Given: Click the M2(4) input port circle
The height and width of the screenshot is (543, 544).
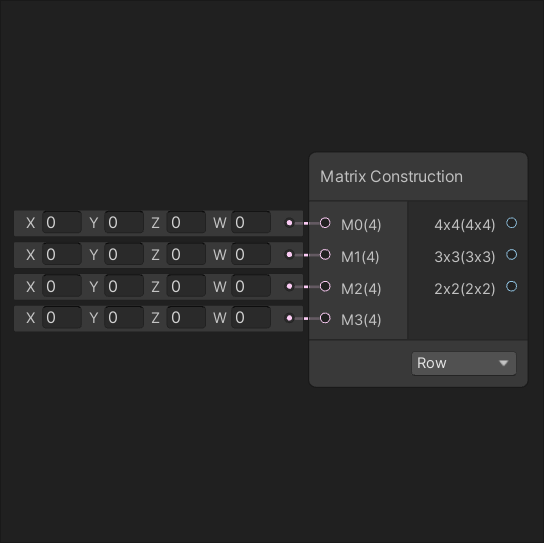Looking at the screenshot, I should pos(325,286).
